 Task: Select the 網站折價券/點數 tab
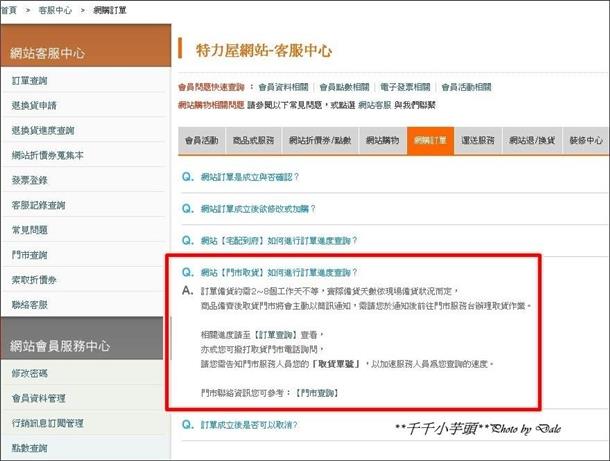(320, 140)
